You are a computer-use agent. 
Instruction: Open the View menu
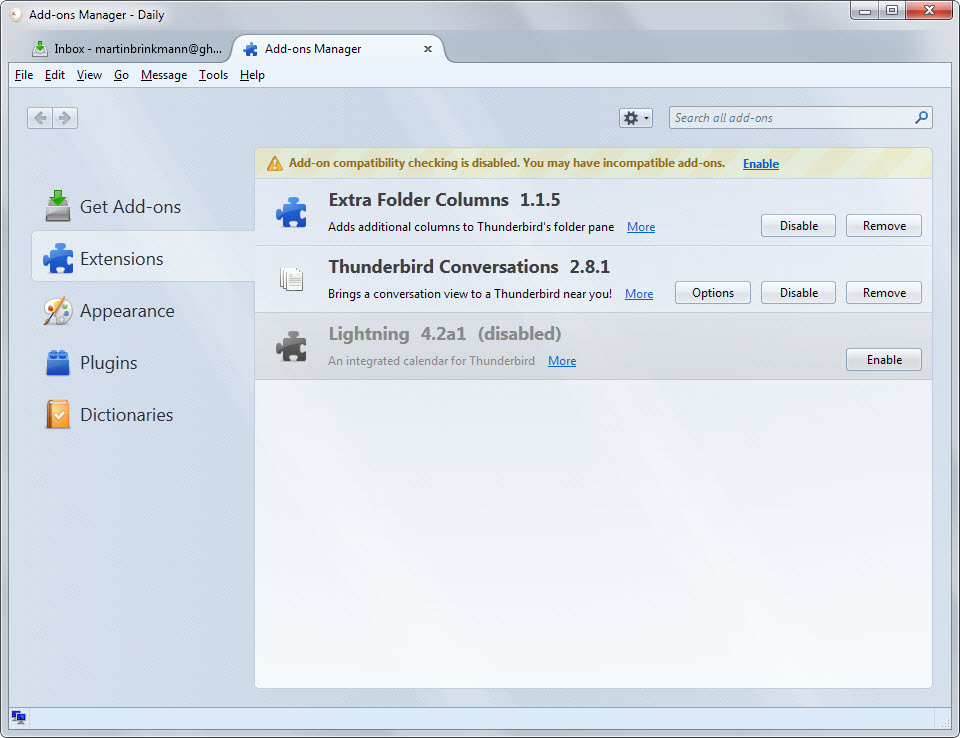89,75
